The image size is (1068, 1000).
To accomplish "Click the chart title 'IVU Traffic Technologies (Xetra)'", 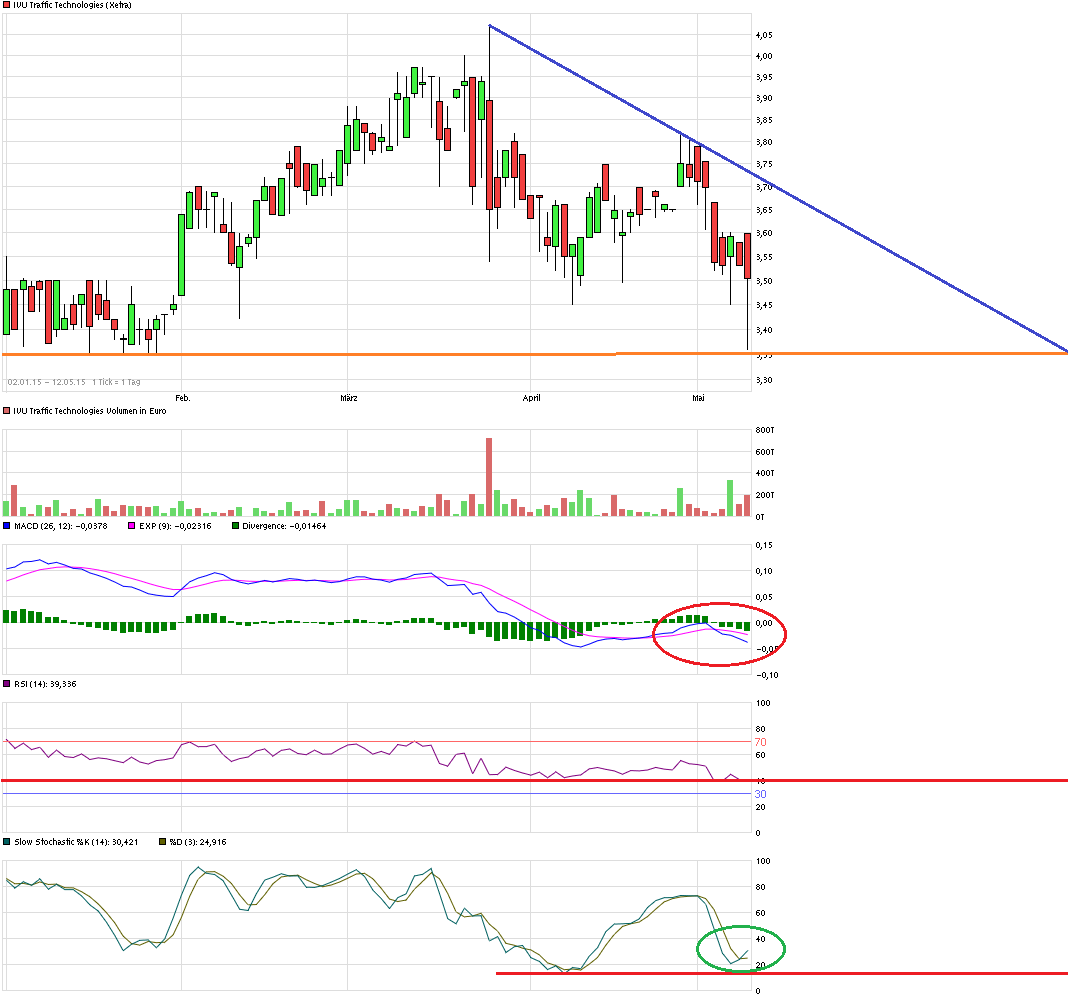I will (x=72, y=5).
